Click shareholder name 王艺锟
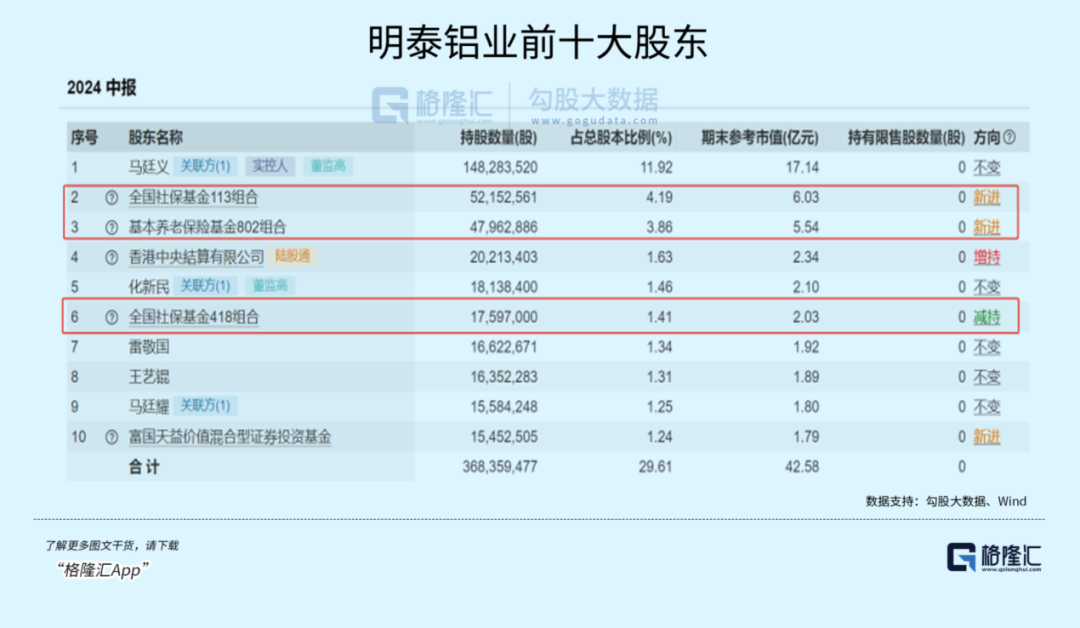 (x=149, y=377)
